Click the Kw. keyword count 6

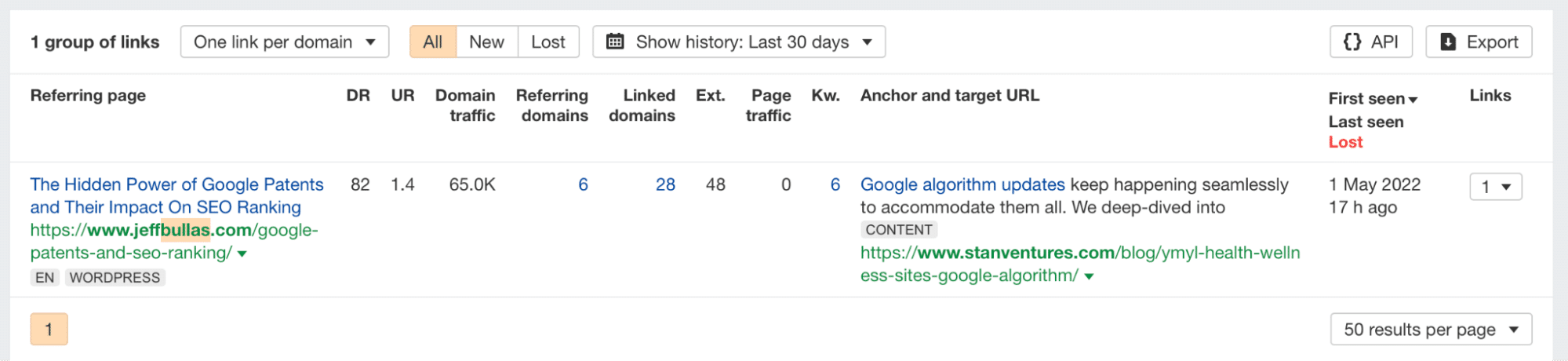coord(835,184)
